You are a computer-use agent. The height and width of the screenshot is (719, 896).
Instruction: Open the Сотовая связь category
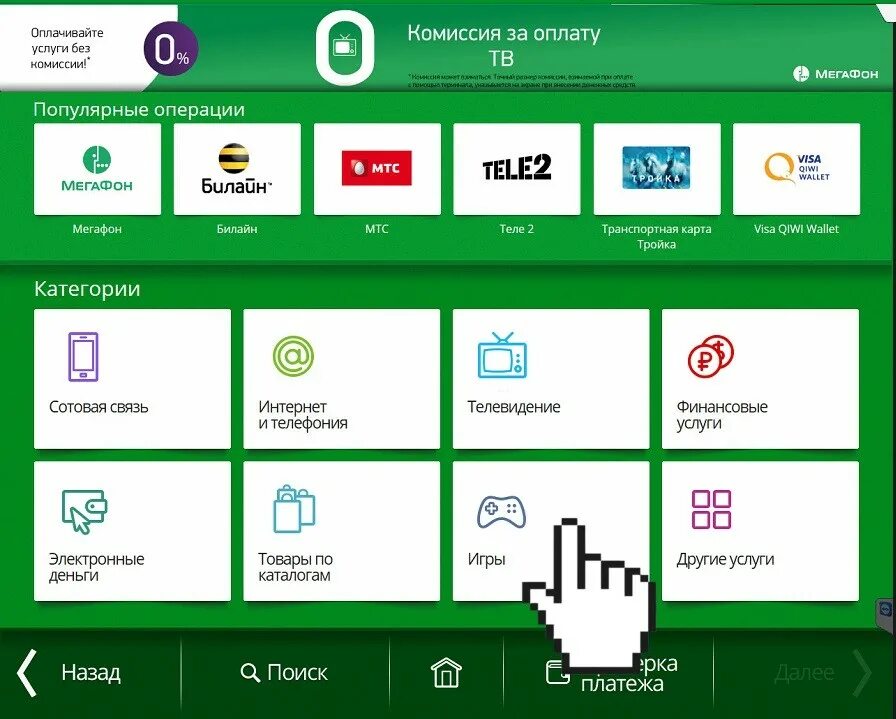pos(133,379)
